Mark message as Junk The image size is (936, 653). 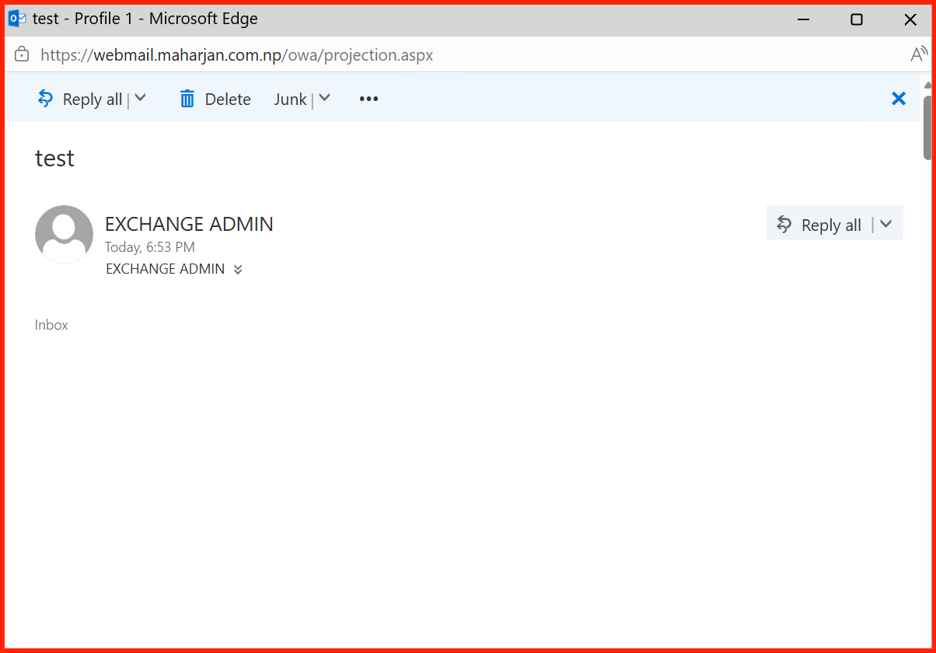290,99
